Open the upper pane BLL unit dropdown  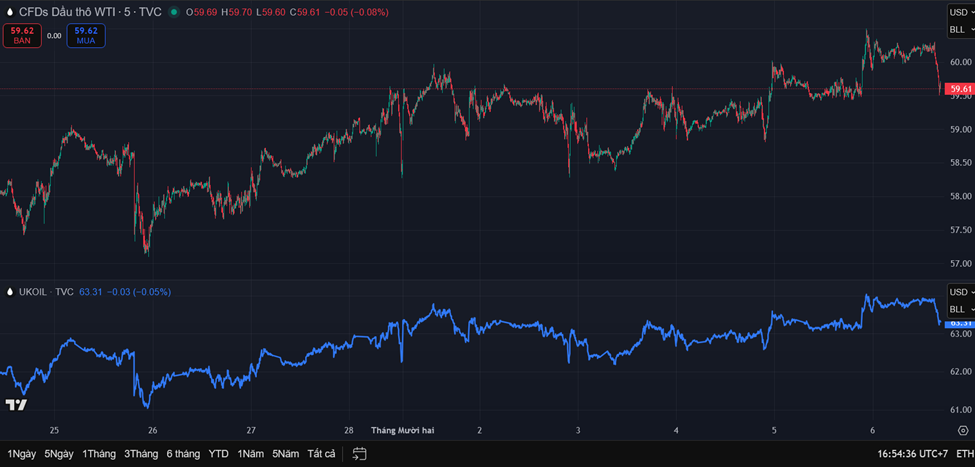(961, 30)
